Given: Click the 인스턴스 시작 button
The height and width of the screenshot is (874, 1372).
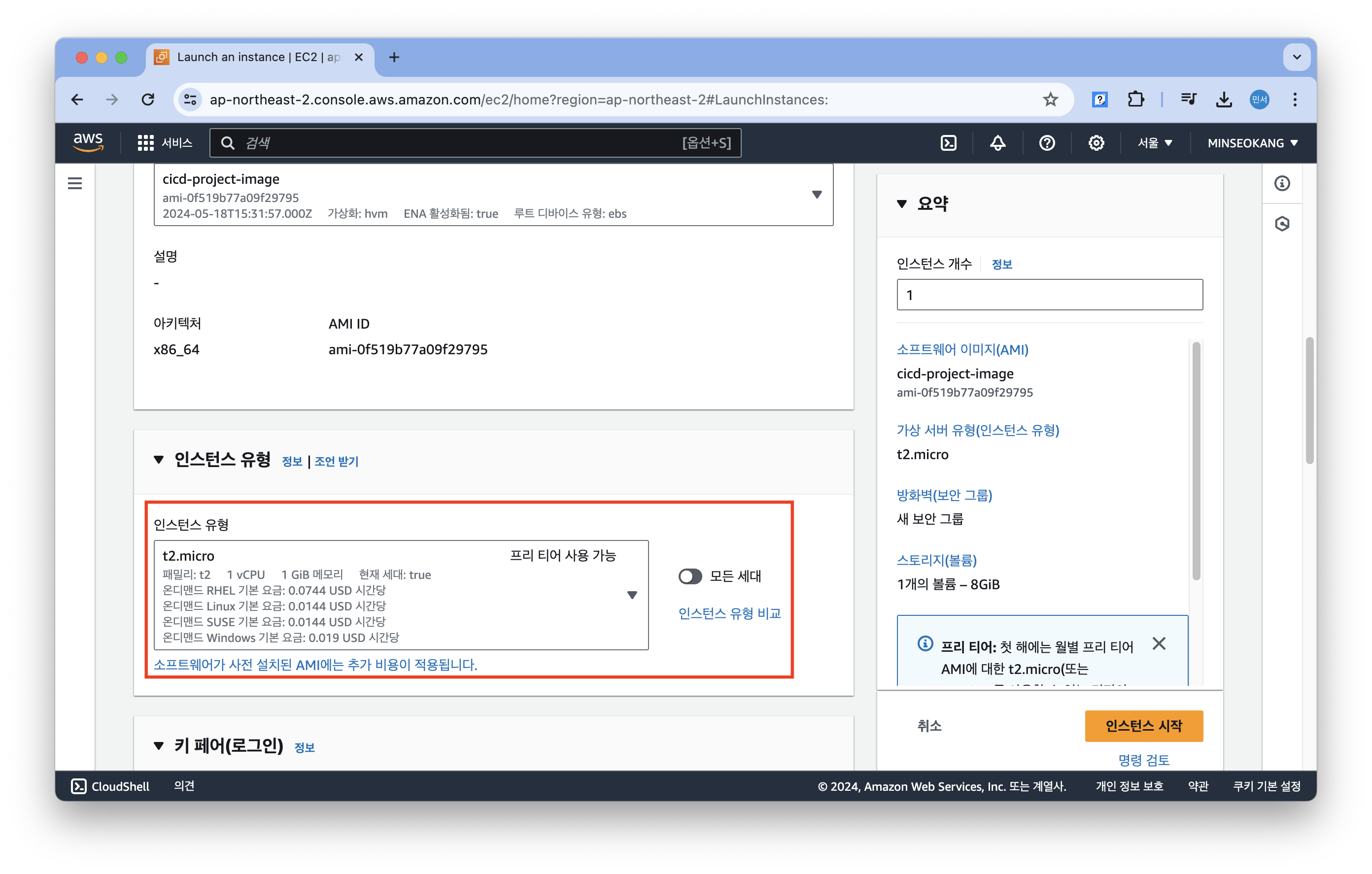Looking at the screenshot, I should coord(1143,725).
